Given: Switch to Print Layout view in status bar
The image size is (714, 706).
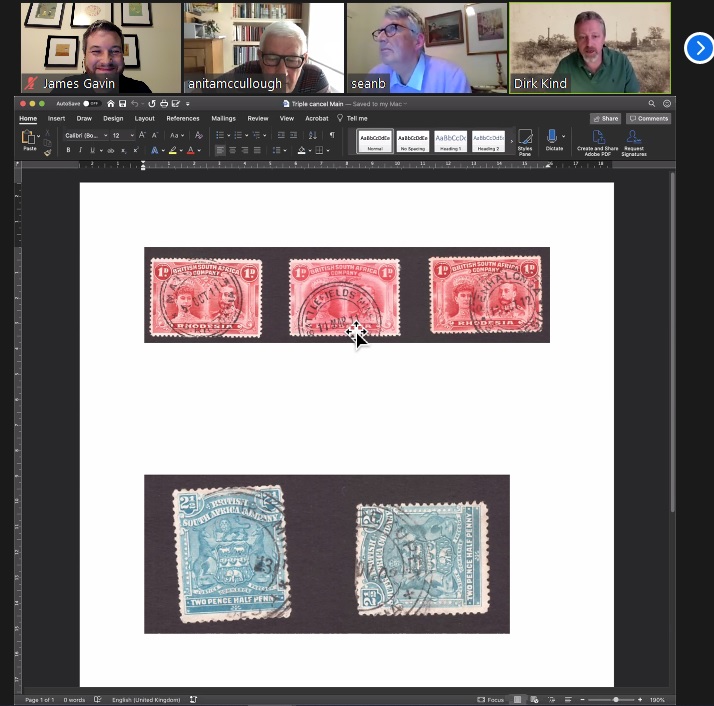Looking at the screenshot, I should tap(517, 700).
